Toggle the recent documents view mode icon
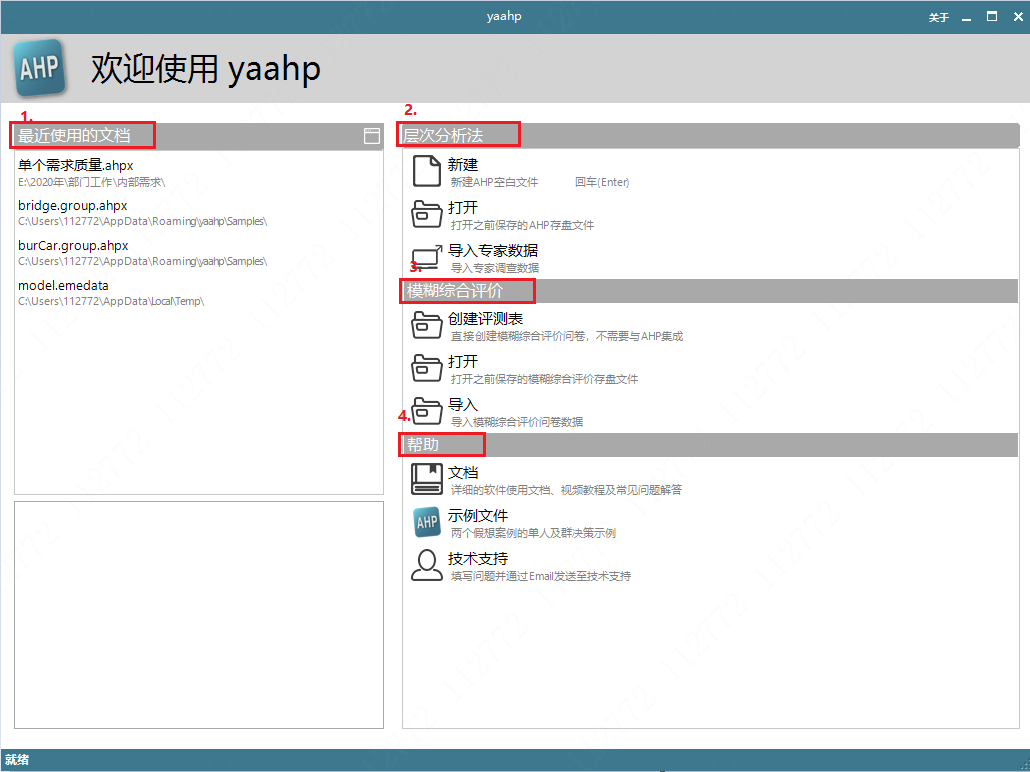This screenshot has height=772, width=1030. pyautogui.click(x=371, y=135)
